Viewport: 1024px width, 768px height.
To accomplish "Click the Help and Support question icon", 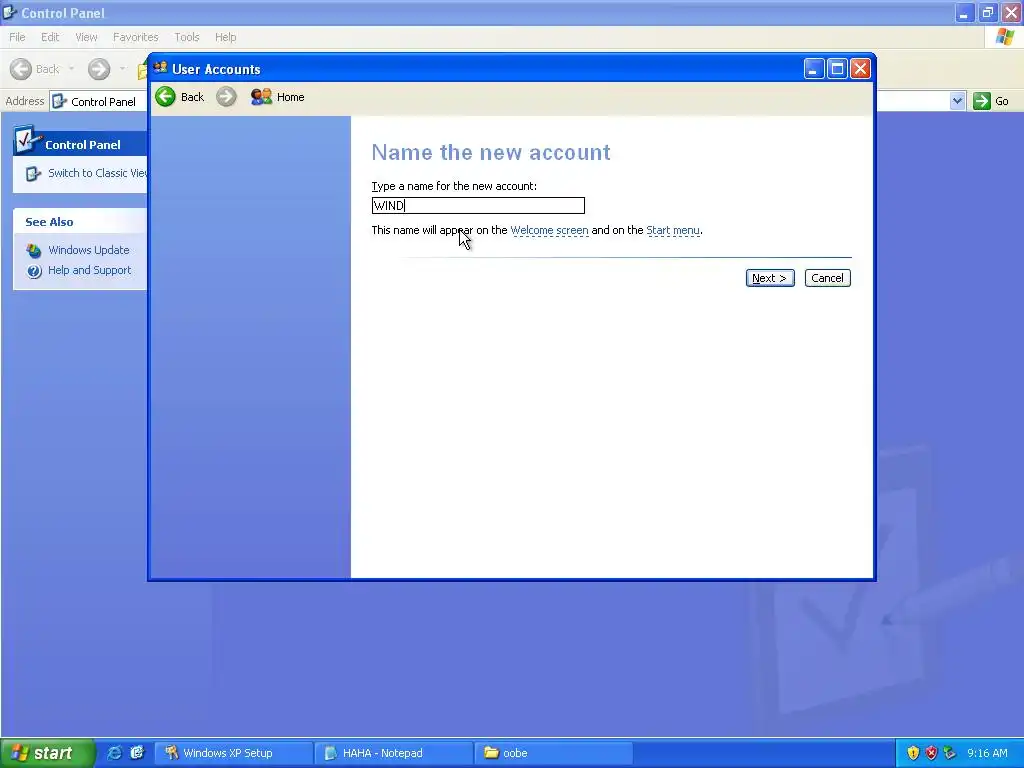I will coord(34,271).
